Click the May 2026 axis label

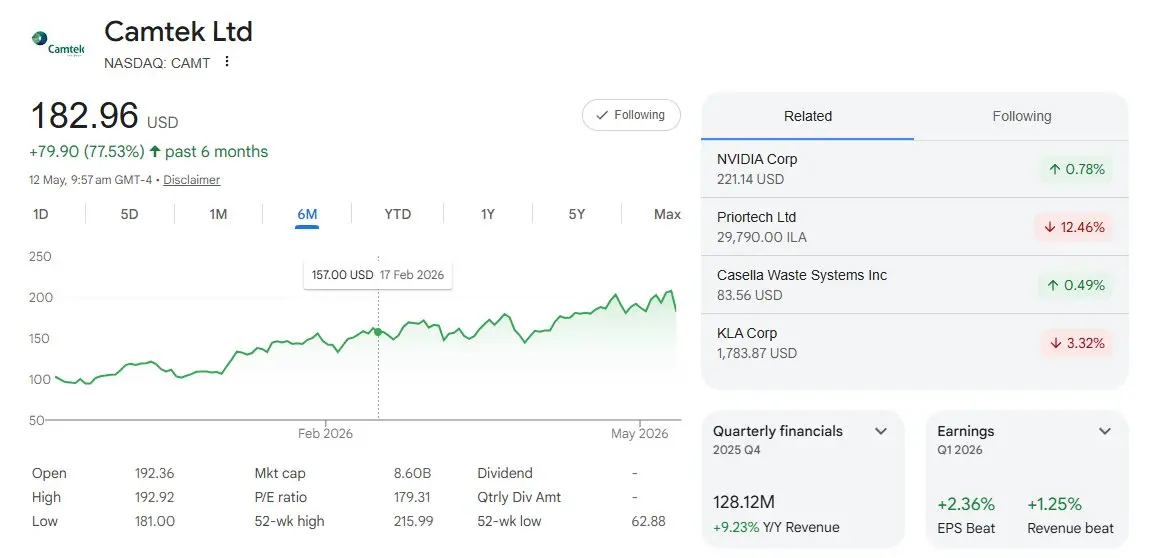pos(640,434)
